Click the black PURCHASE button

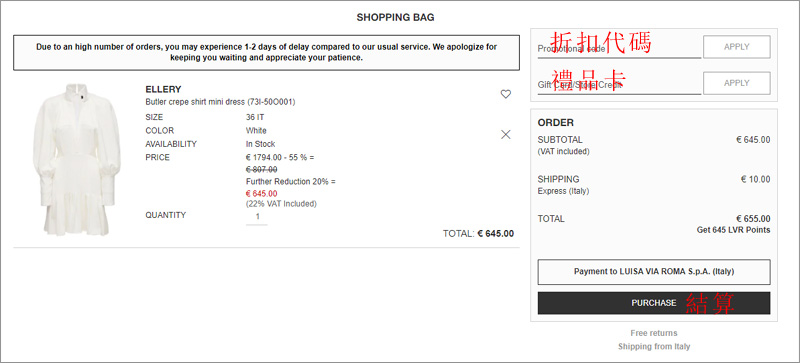coord(654,303)
